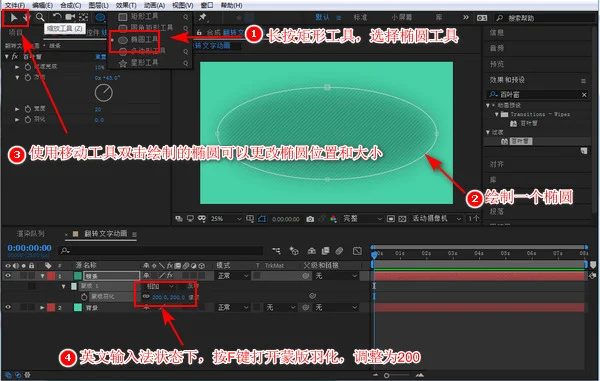Select the Selection (arrow) tool
Viewport: 600px width, 381px height.
tap(14, 17)
